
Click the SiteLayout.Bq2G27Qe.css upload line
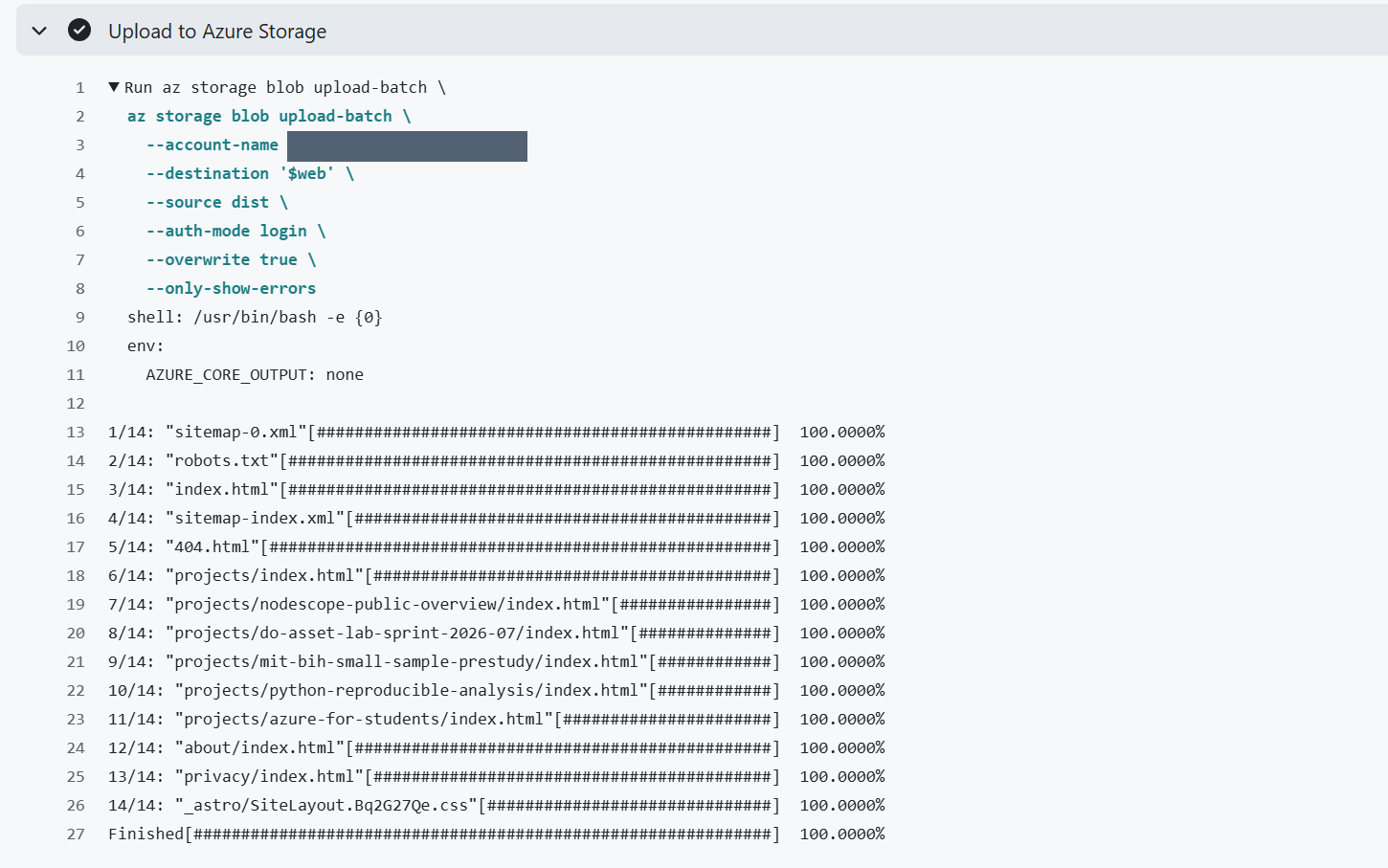click(x=497, y=805)
